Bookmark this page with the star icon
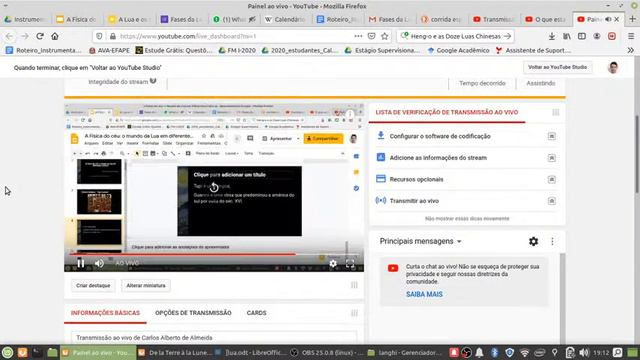 pyautogui.click(x=384, y=36)
